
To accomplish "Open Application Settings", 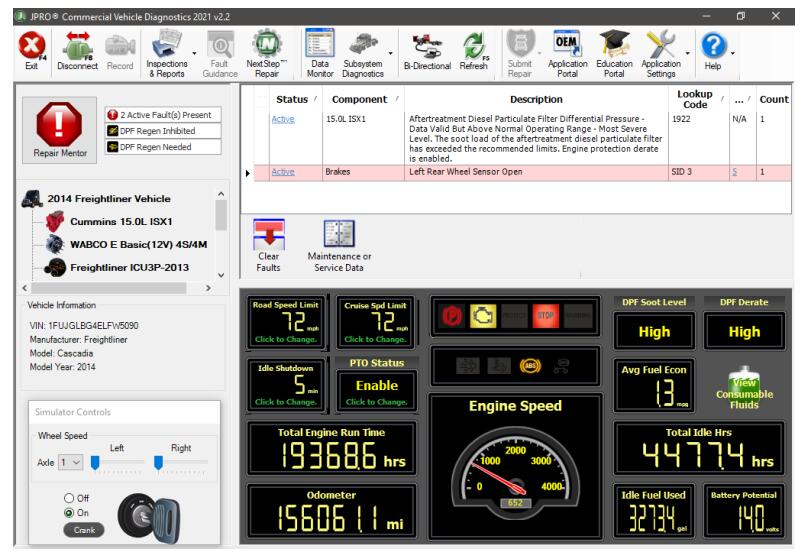I will [x=661, y=54].
